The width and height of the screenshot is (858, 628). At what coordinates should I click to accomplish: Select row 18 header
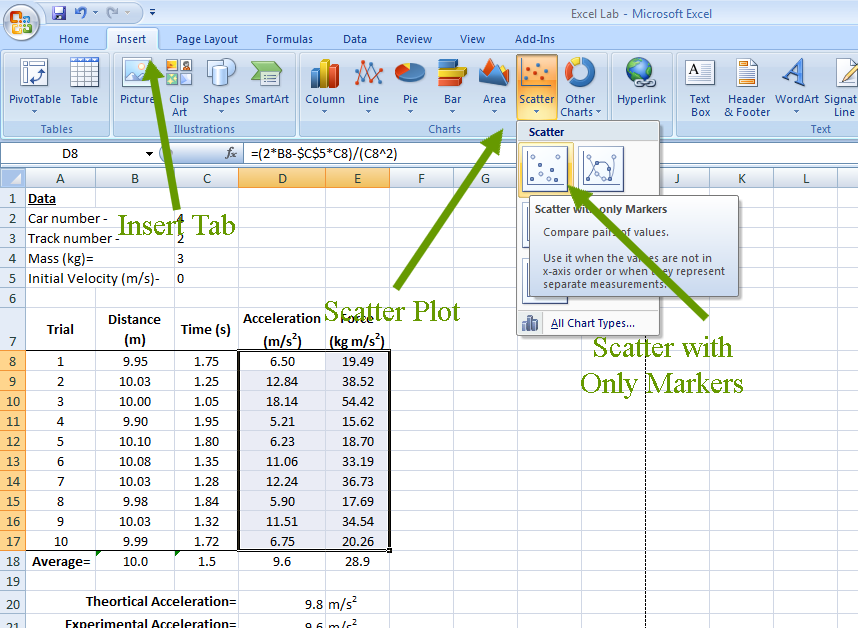pyautogui.click(x=13, y=562)
